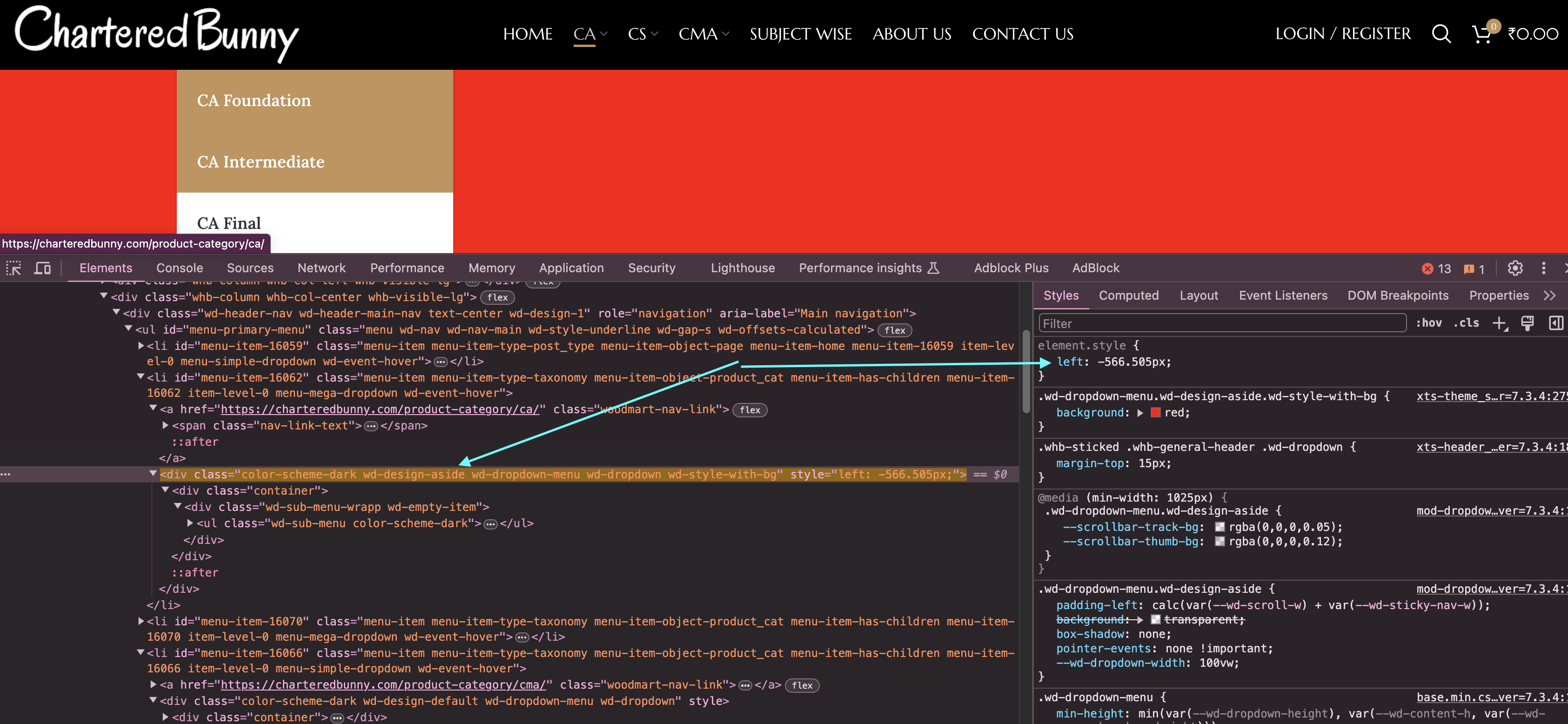Open DevTools settings gear
The height and width of the screenshot is (724, 1568).
[1515, 268]
